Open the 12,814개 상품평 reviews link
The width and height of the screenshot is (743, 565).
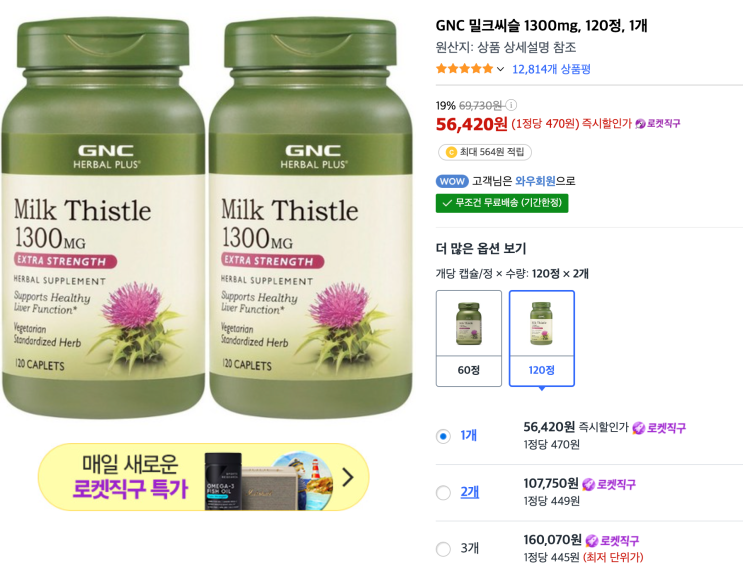(551, 69)
